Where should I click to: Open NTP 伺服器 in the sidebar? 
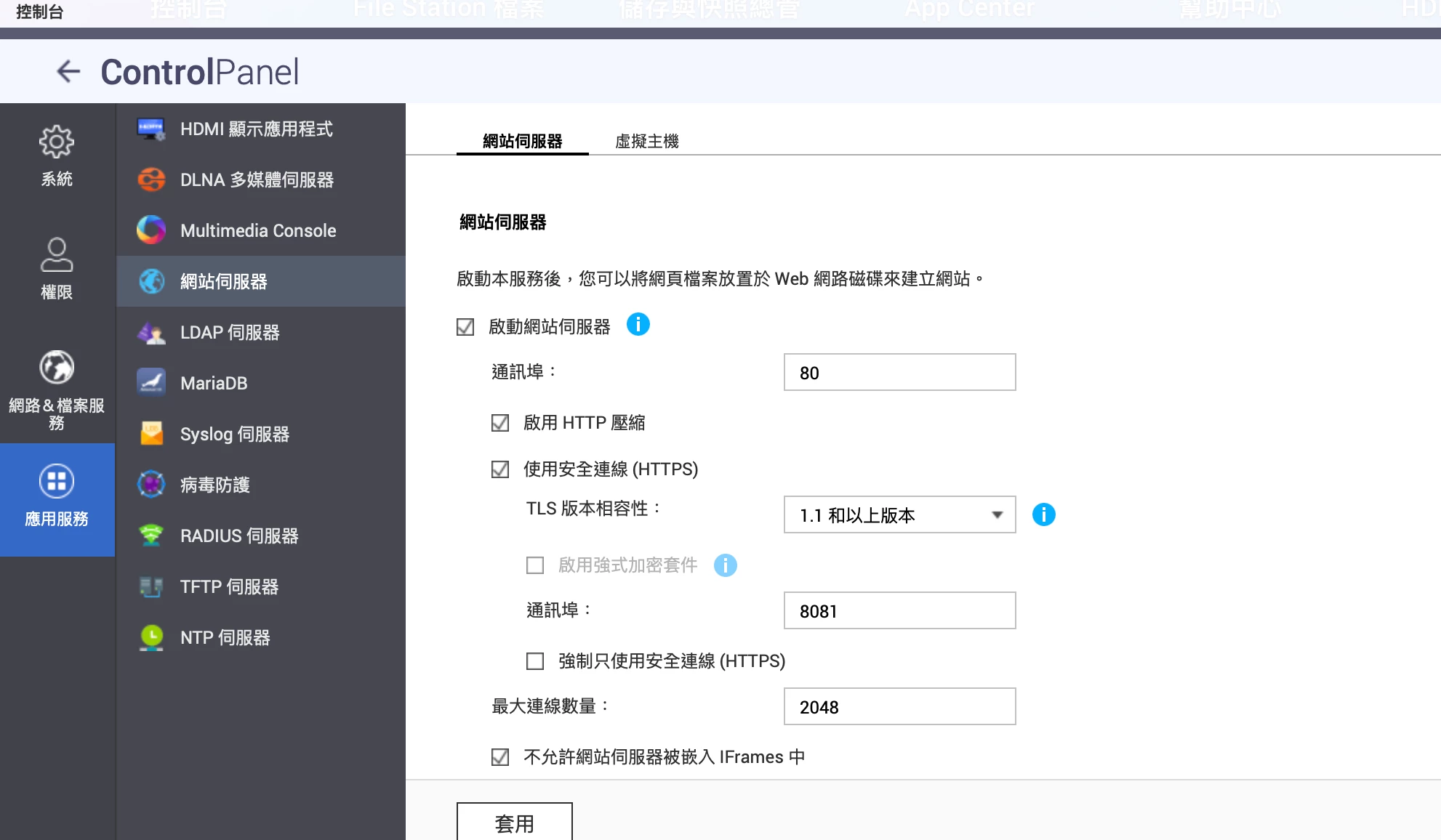click(x=225, y=637)
